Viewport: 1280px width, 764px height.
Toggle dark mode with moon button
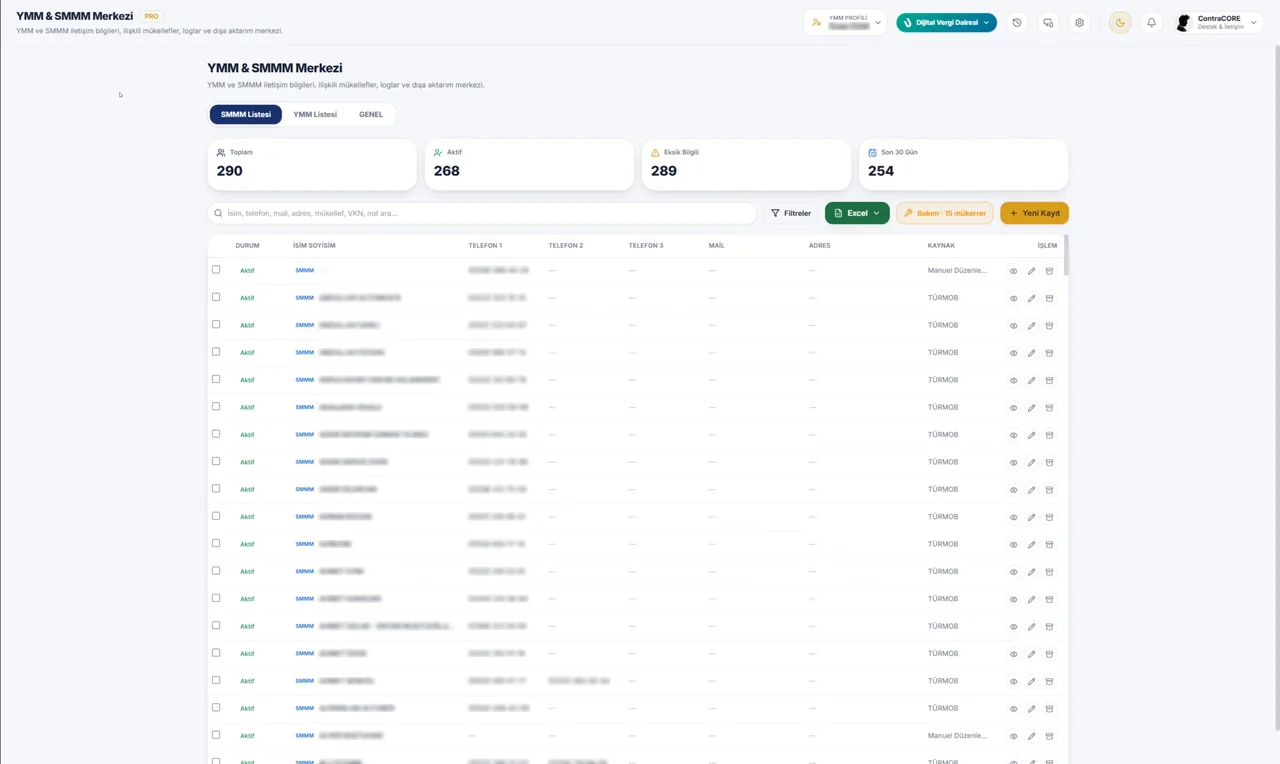pos(1120,22)
